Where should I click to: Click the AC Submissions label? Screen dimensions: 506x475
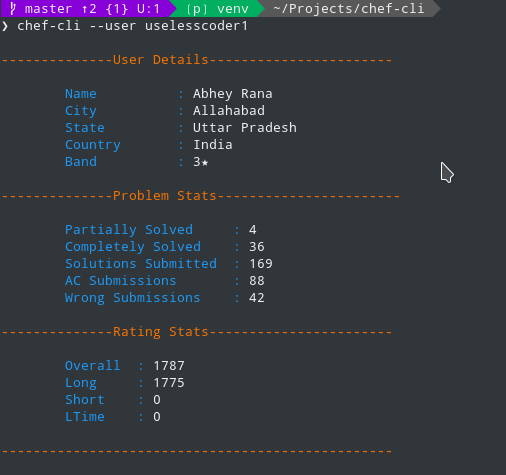tap(121, 281)
